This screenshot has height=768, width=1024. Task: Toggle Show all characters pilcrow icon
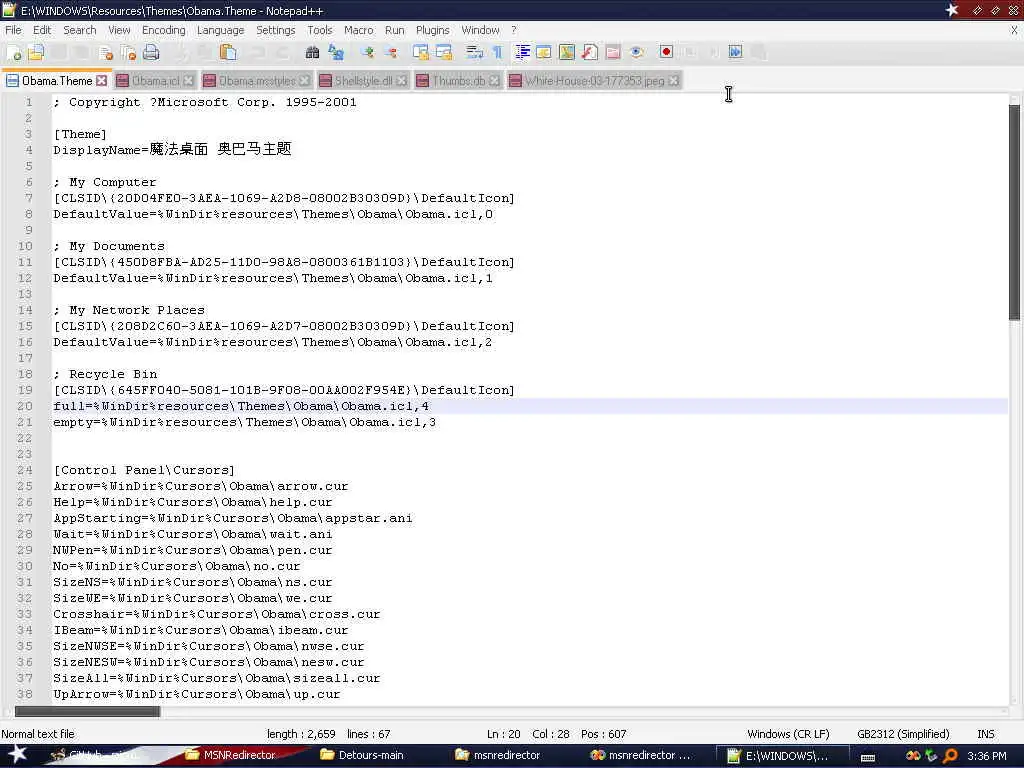(x=498, y=52)
